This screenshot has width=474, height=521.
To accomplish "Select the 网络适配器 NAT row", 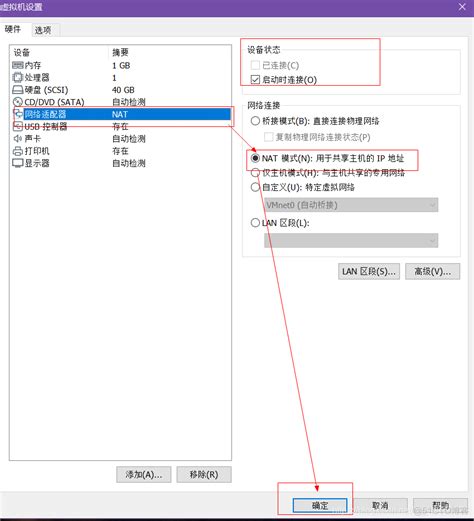I will click(121, 114).
